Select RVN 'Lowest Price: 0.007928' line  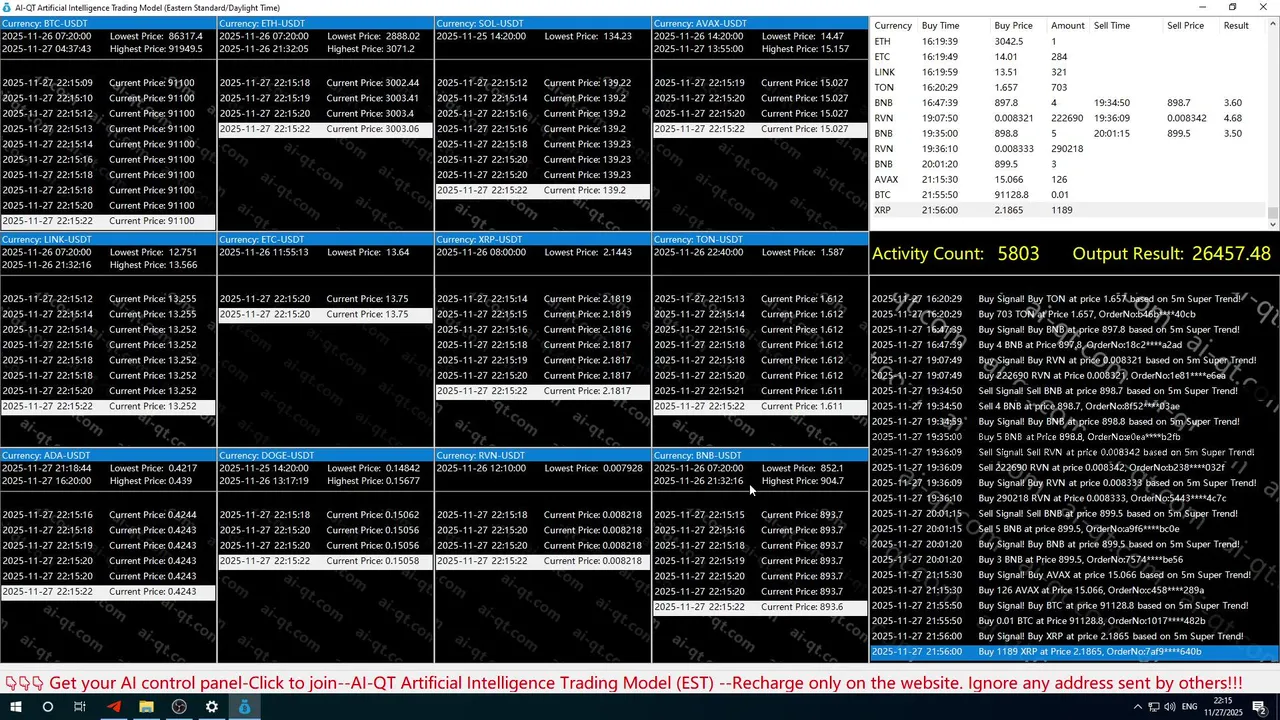[x=543, y=468]
